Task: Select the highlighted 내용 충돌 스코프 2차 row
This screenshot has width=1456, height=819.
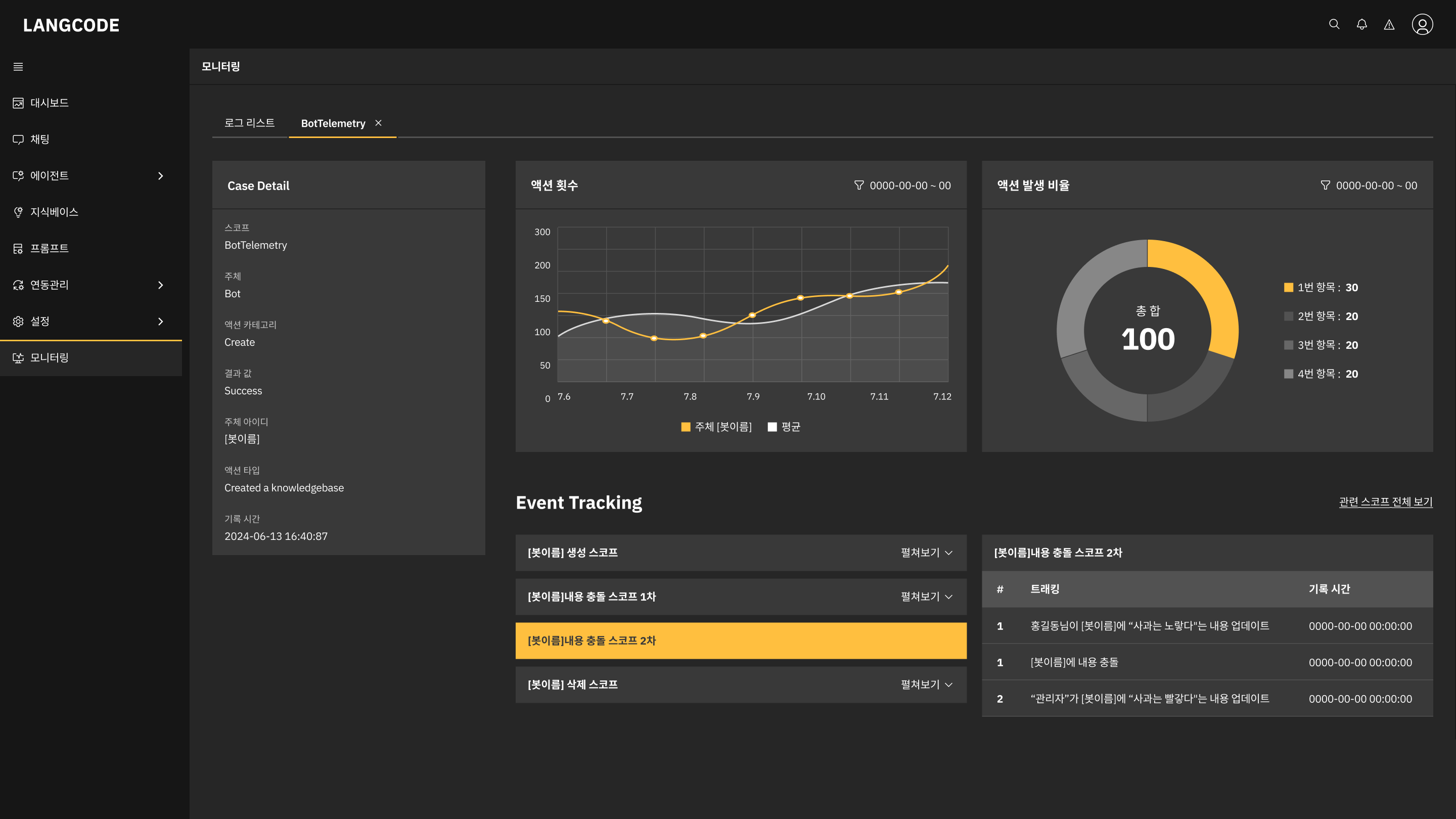Action: pyautogui.click(x=741, y=641)
